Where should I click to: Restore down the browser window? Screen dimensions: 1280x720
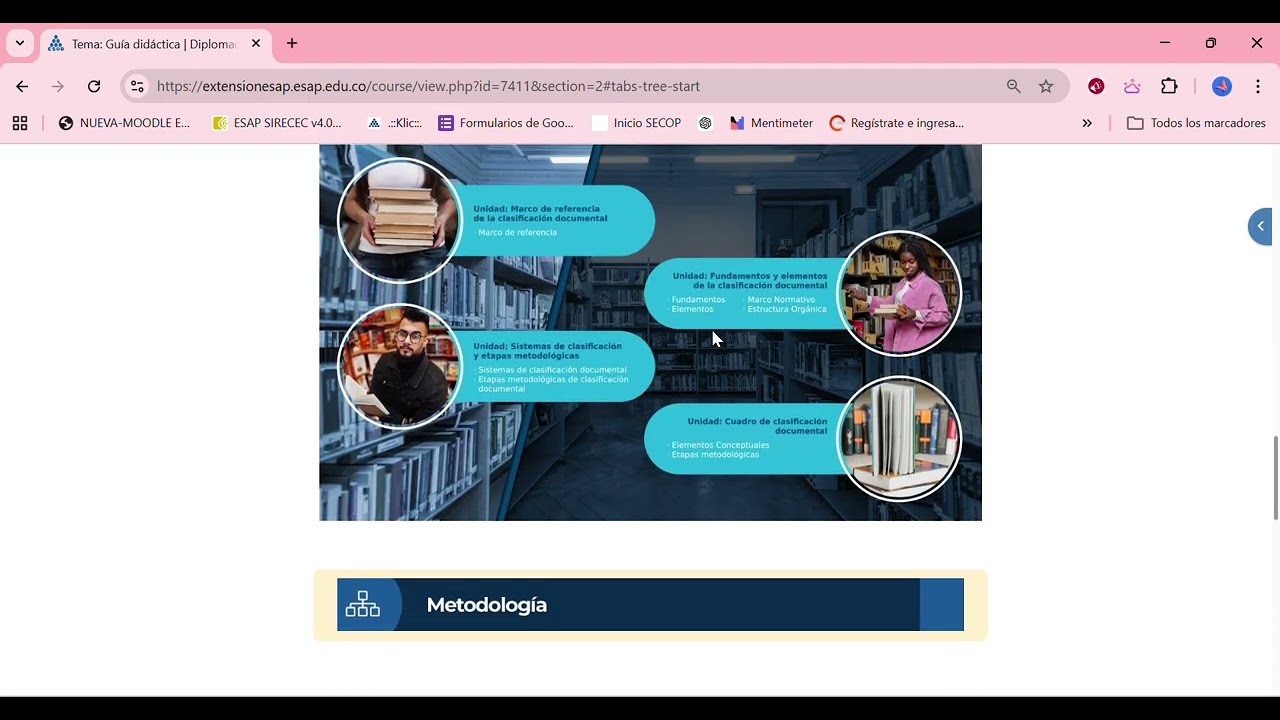point(1211,43)
